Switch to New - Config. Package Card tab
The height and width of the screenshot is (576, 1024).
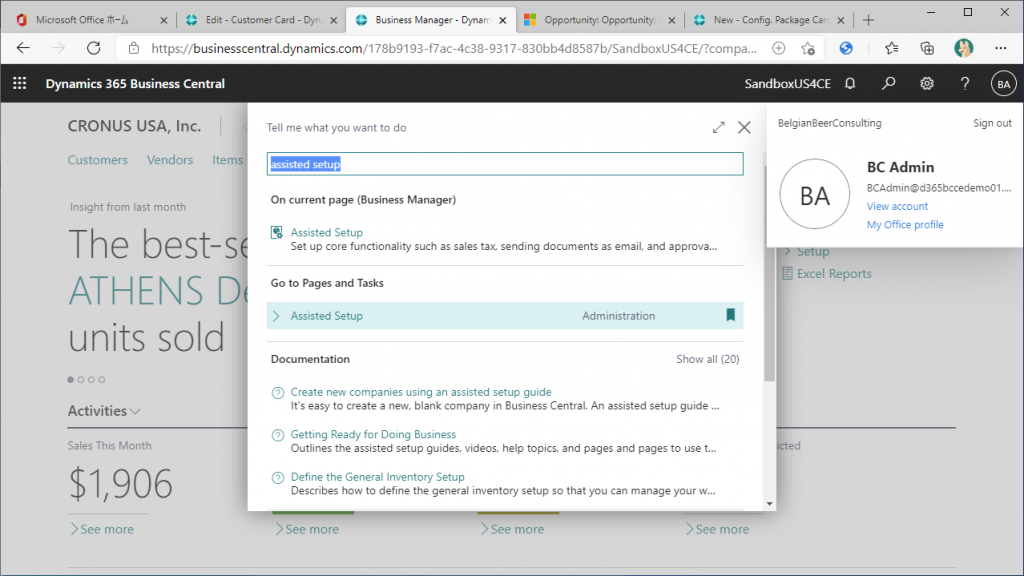(x=769, y=20)
